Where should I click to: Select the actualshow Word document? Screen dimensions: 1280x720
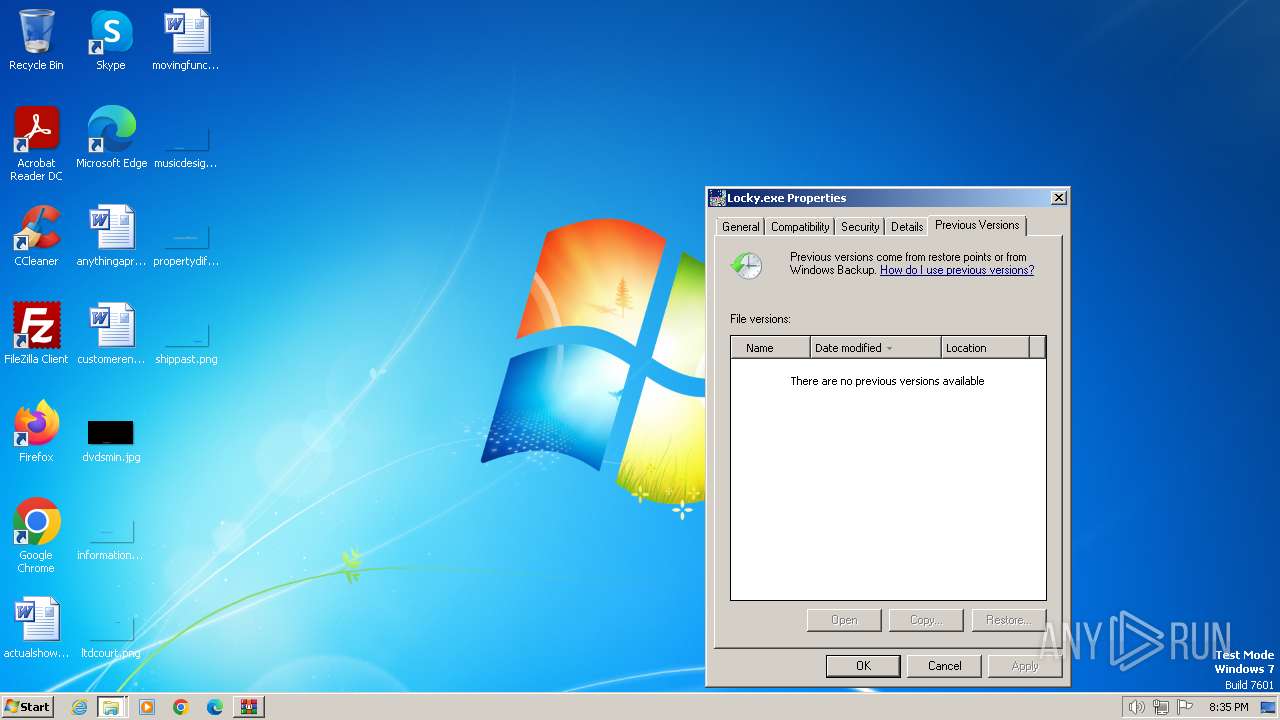click(x=36, y=628)
